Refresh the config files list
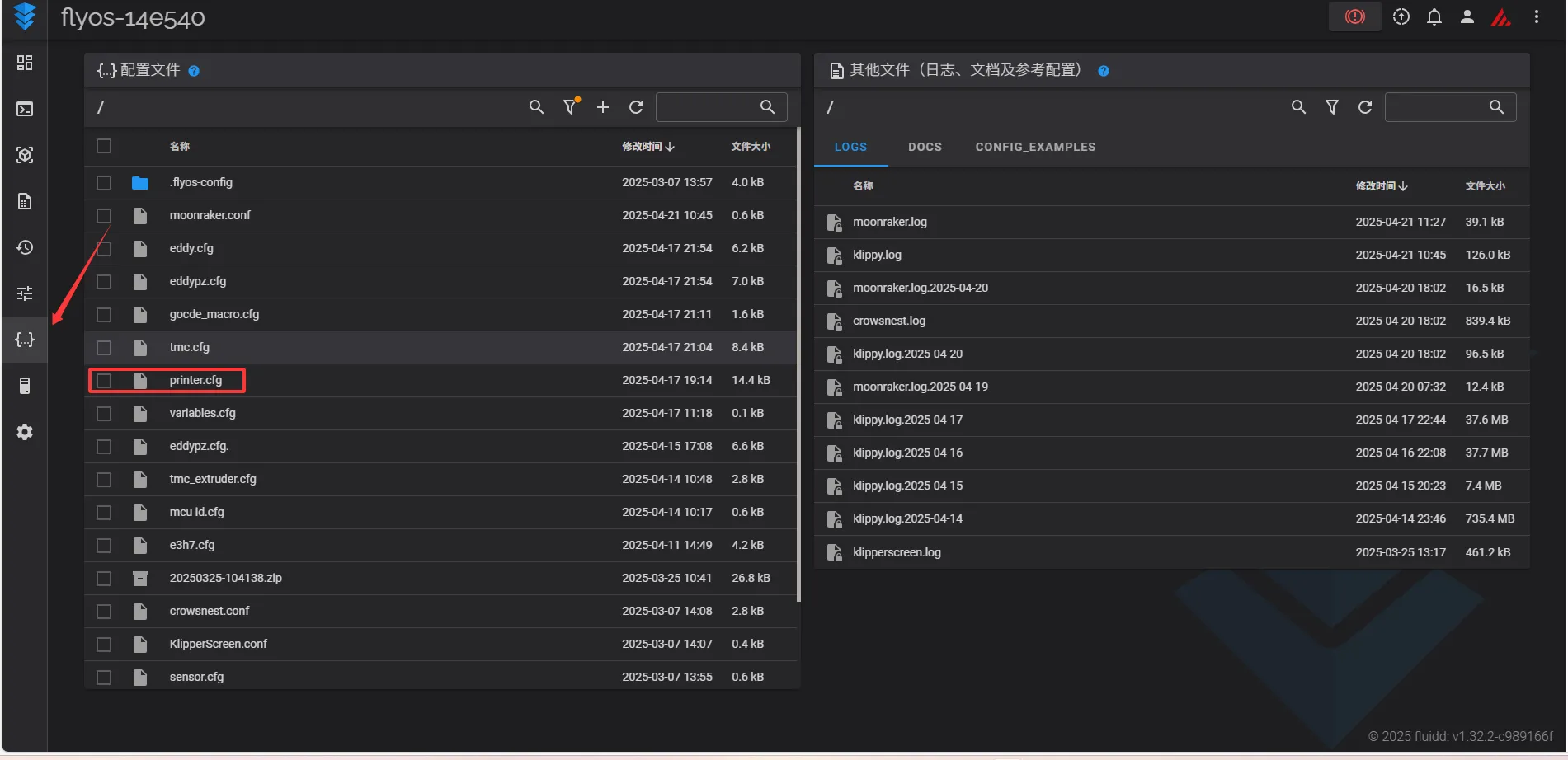This screenshot has width=1568, height=760. pos(636,107)
